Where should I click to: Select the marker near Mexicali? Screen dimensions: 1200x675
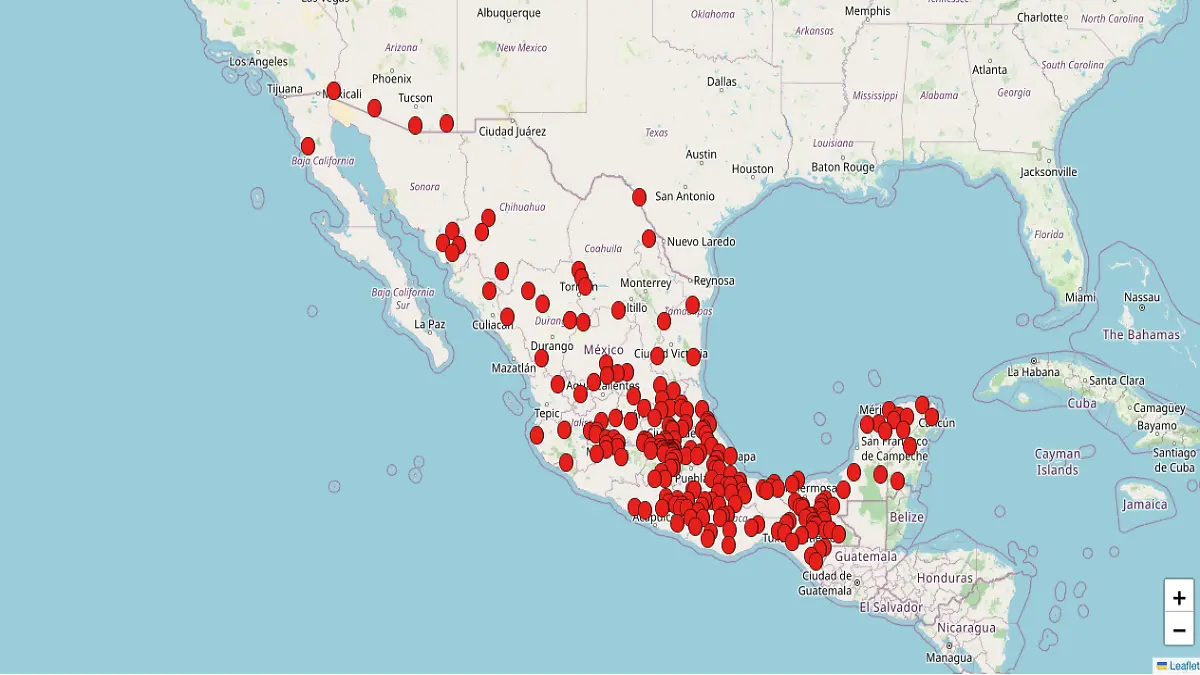click(x=334, y=91)
